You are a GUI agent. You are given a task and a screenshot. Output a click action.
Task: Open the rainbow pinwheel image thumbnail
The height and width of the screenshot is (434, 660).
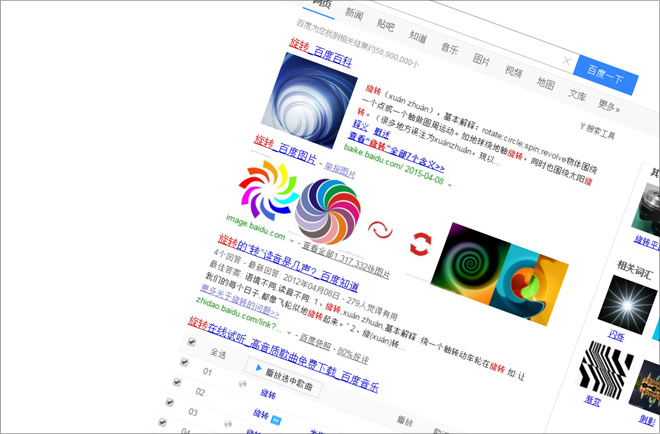(269, 190)
